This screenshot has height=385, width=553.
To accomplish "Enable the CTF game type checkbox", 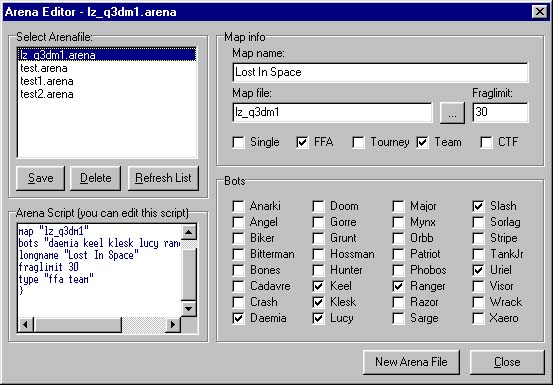I will tap(486, 143).
